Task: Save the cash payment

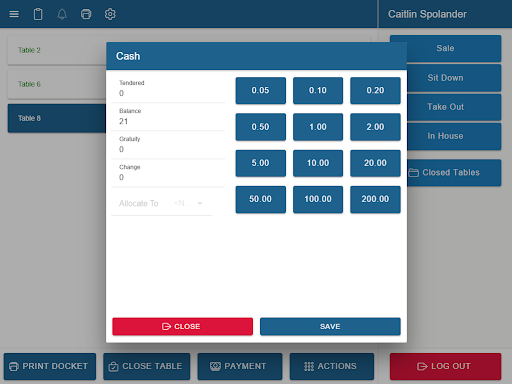Action: pos(330,326)
